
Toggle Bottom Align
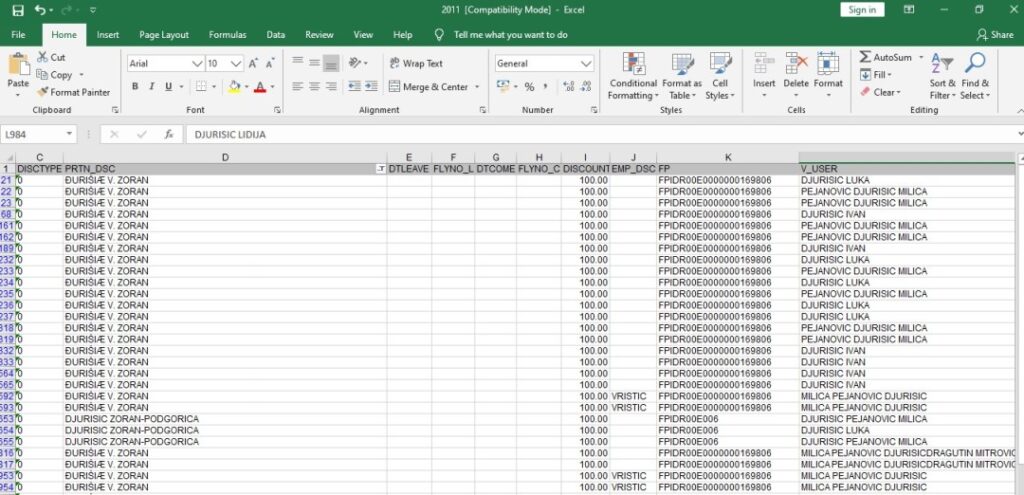[x=331, y=63]
